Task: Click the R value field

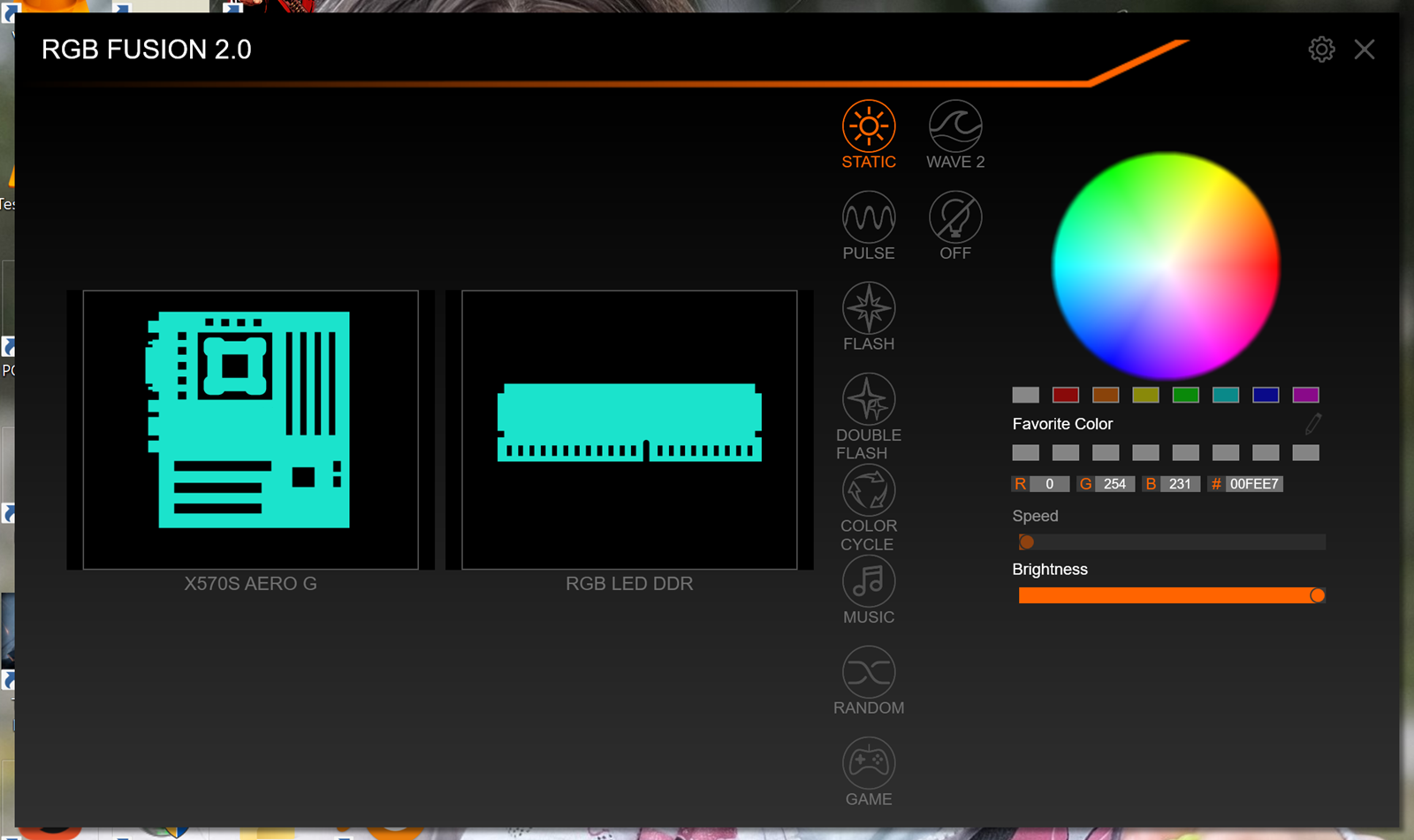Action: pyautogui.click(x=1050, y=484)
